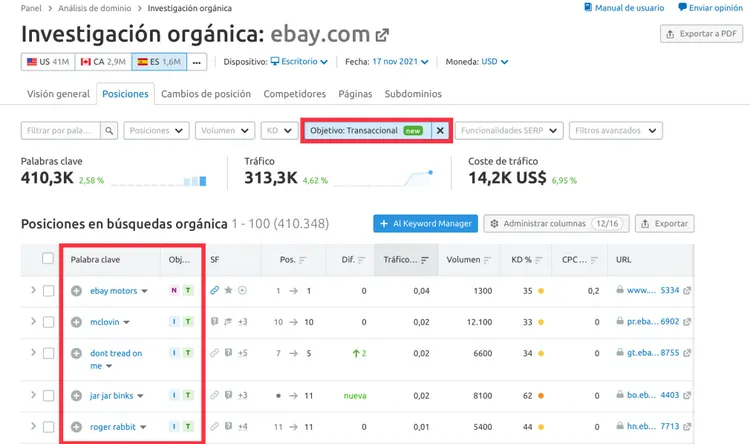Click the table Exportar button
Screen dimensions: 750x444
click(x=664, y=223)
